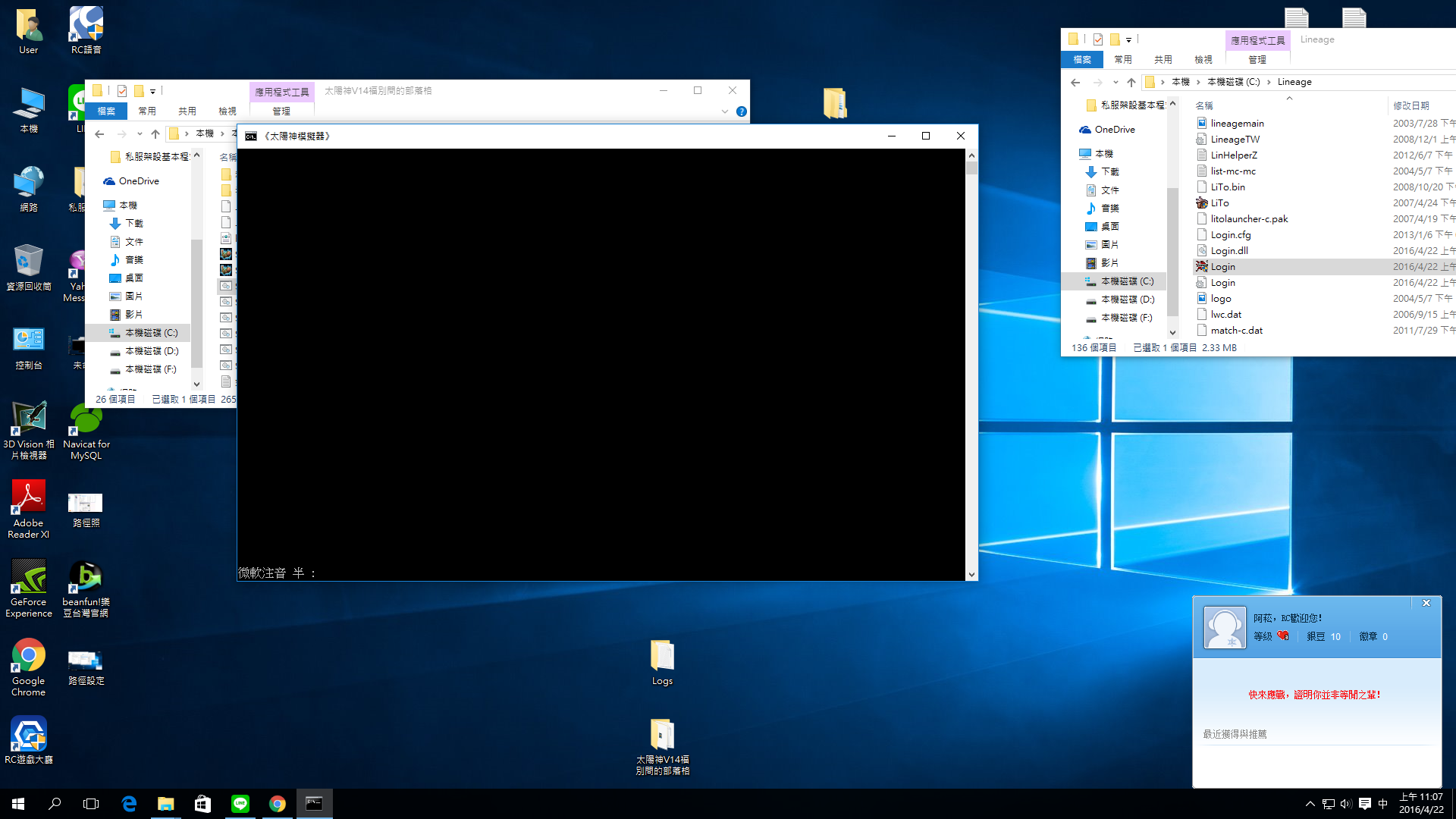Click the user avatar in RC popup
Image resolution: width=1456 pixels, height=819 pixels.
point(1225,627)
